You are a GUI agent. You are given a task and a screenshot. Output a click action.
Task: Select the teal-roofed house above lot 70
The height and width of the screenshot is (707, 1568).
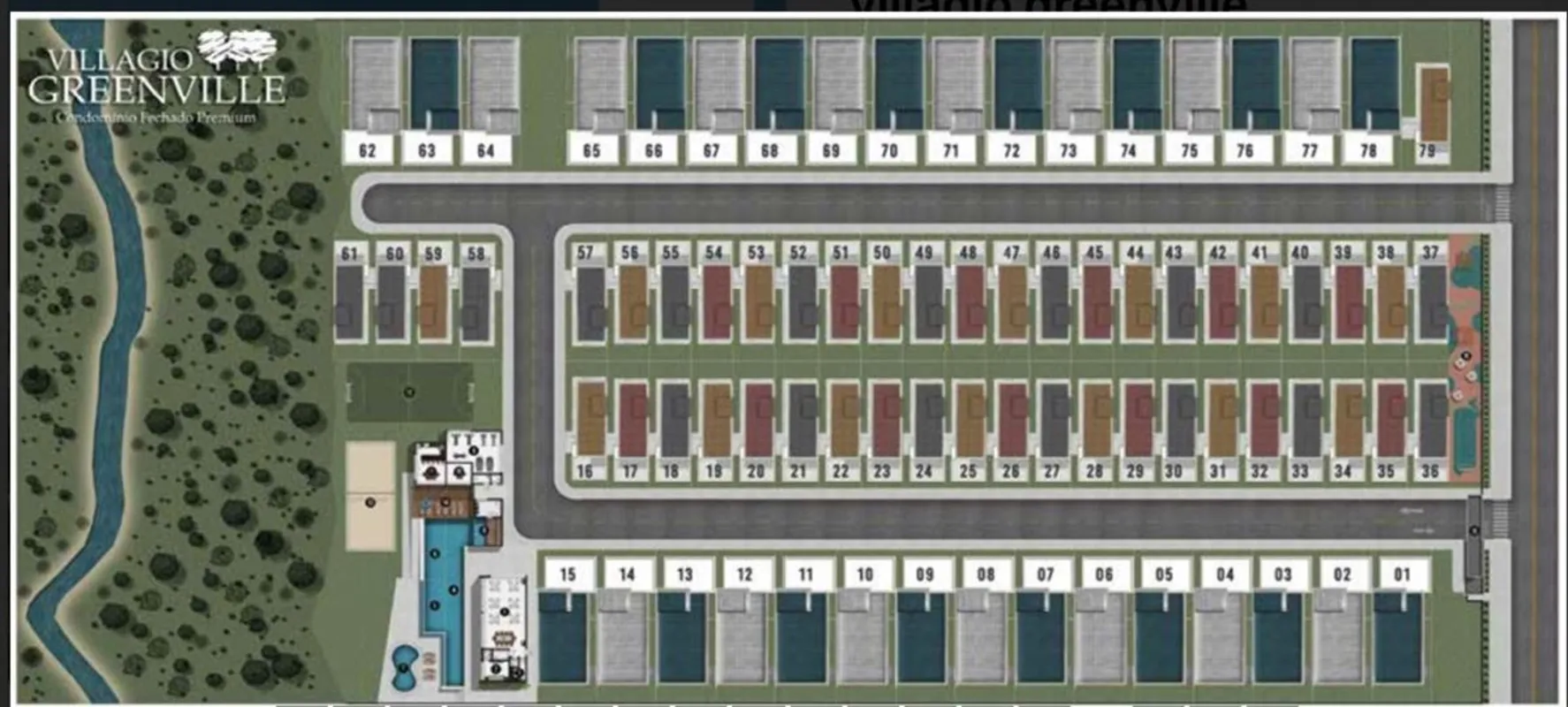pyautogui.click(x=898, y=82)
